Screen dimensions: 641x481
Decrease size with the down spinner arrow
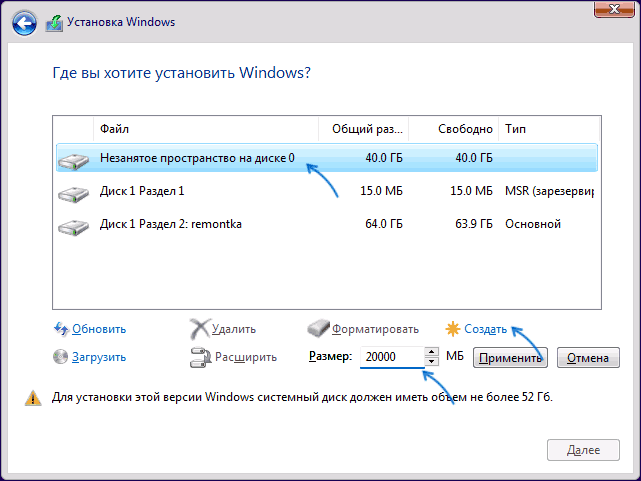(432, 362)
